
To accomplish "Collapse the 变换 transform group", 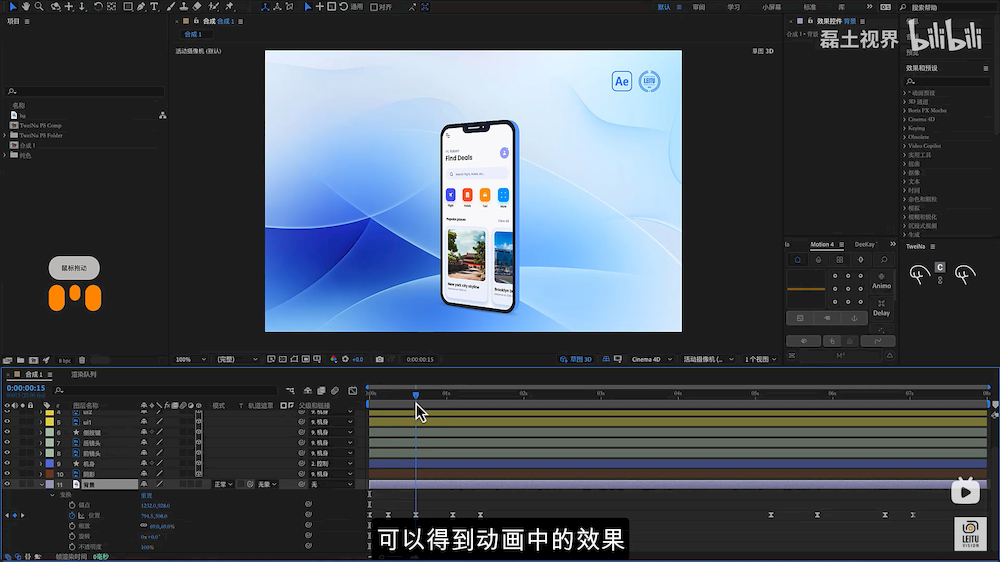I will [x=53, y=495].
